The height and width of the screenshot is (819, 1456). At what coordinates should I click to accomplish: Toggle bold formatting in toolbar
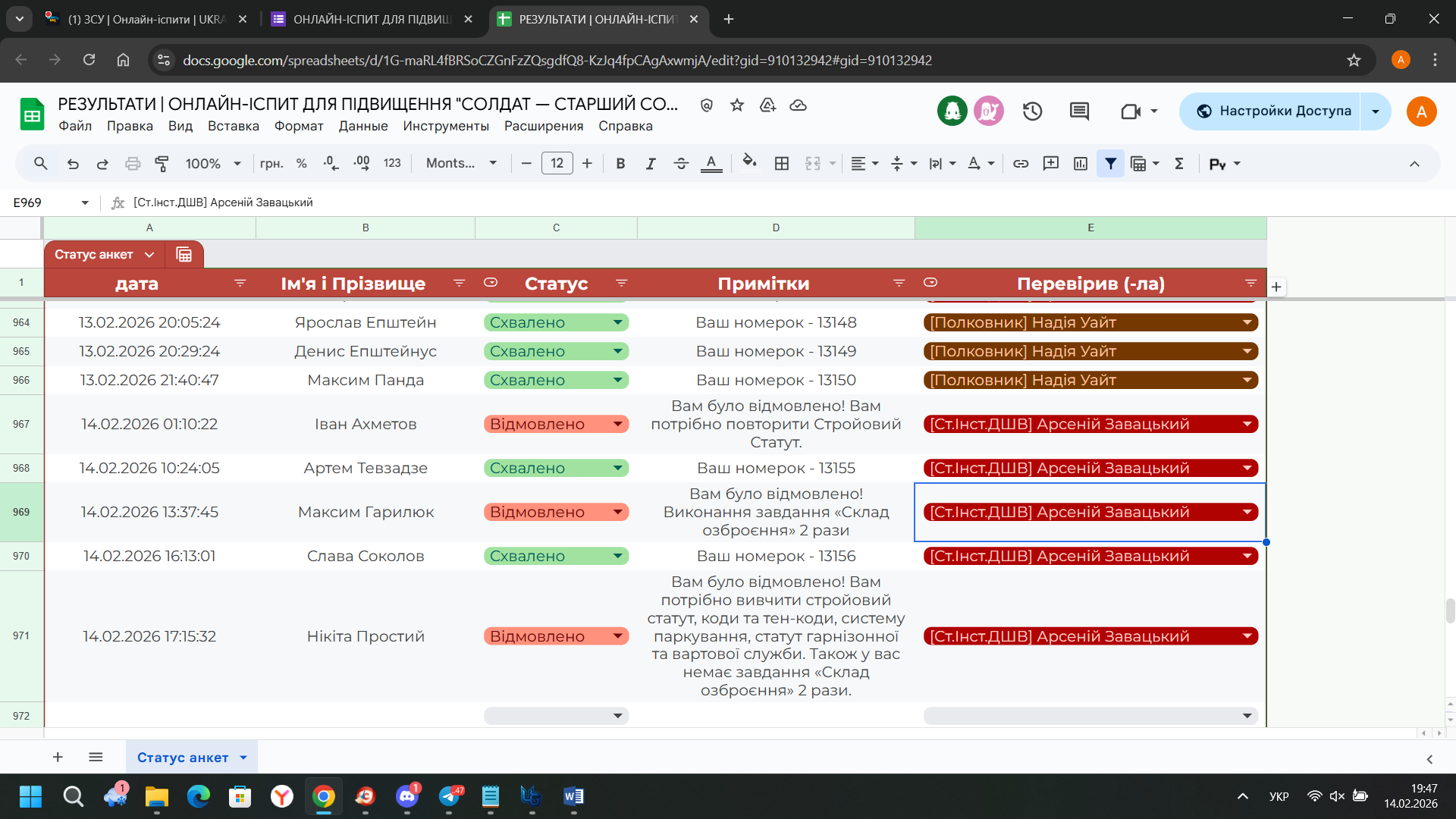click(x=620, y=163)
